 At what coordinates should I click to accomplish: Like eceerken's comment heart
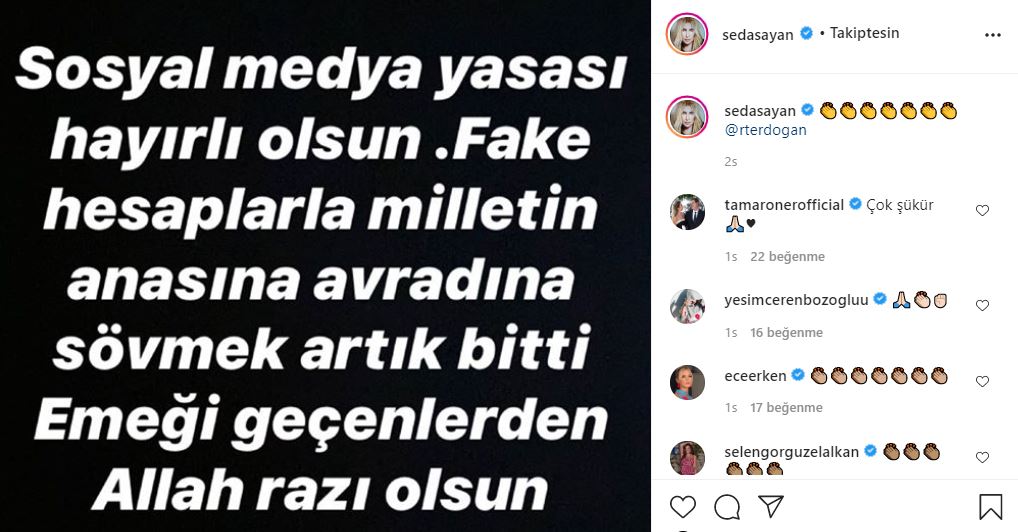(x=982, y=381)
